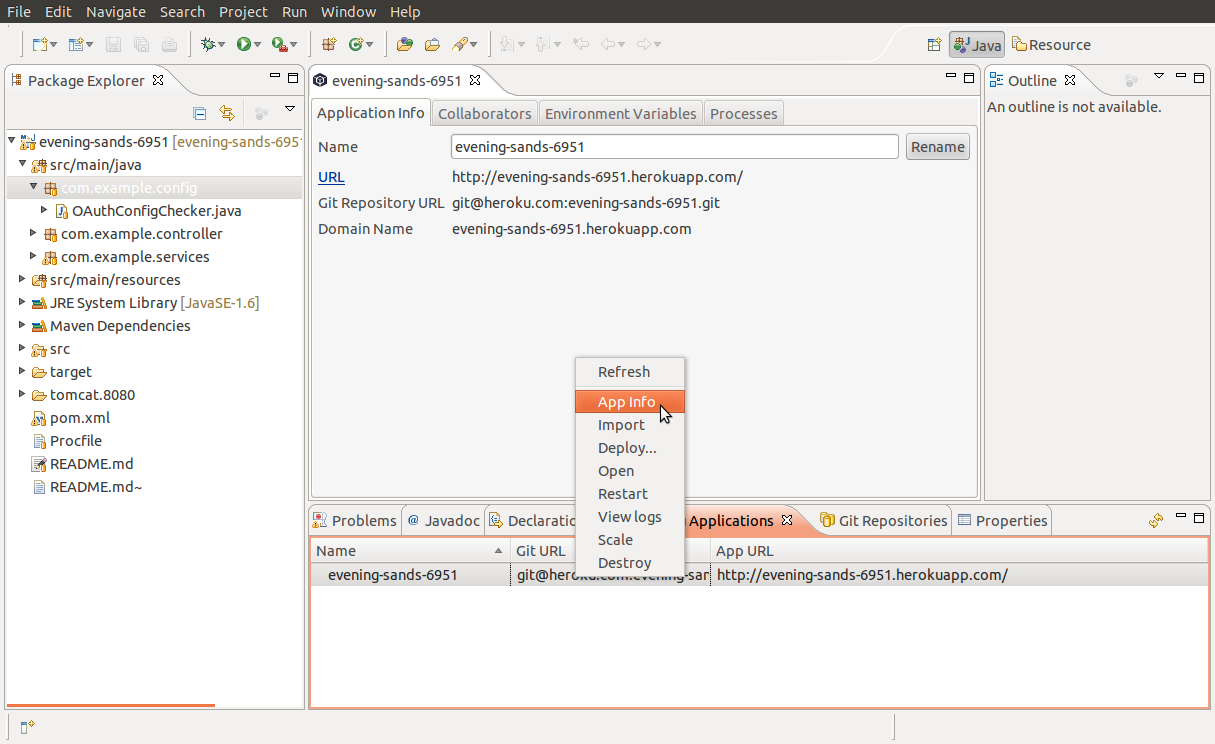Expand the target folder

click(23, 371)
